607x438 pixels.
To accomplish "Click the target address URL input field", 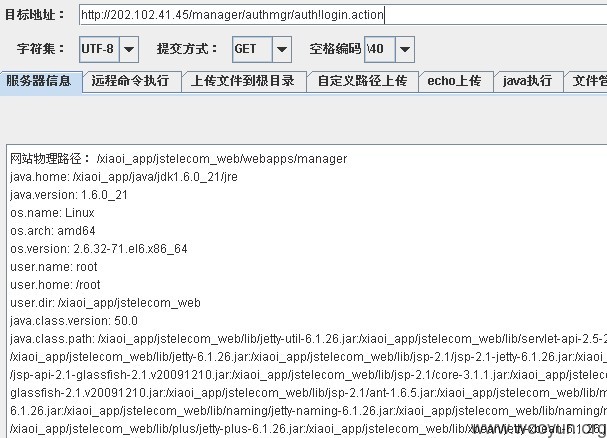I will pyautogui.click(x=343, y=15).
